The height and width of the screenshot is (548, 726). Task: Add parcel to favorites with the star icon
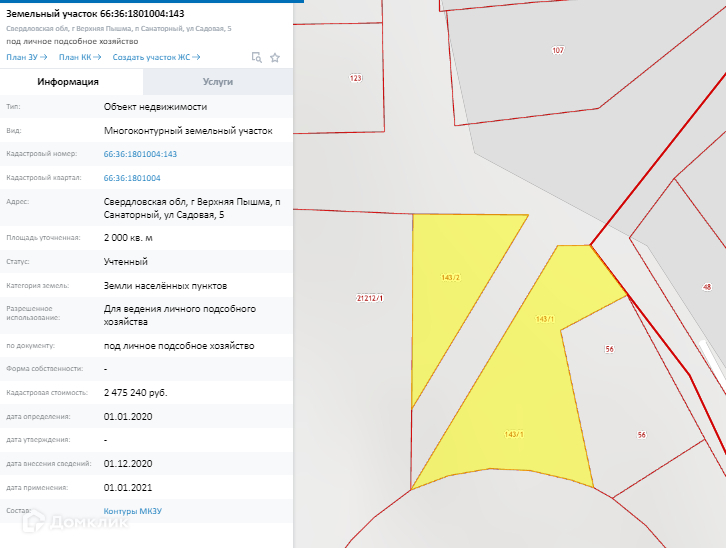[x=275, y=57]
